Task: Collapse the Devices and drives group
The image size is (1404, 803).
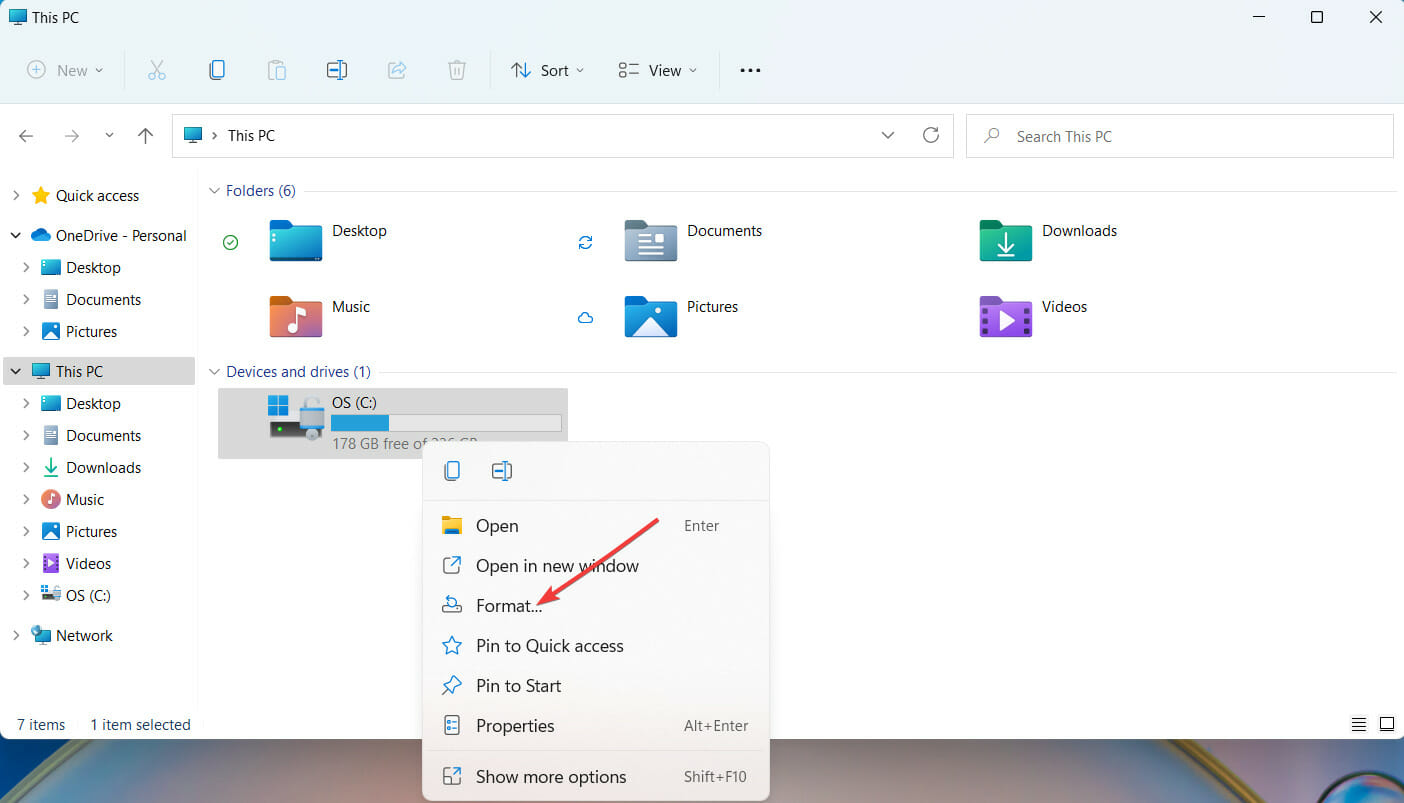Action: click(213, 371)
